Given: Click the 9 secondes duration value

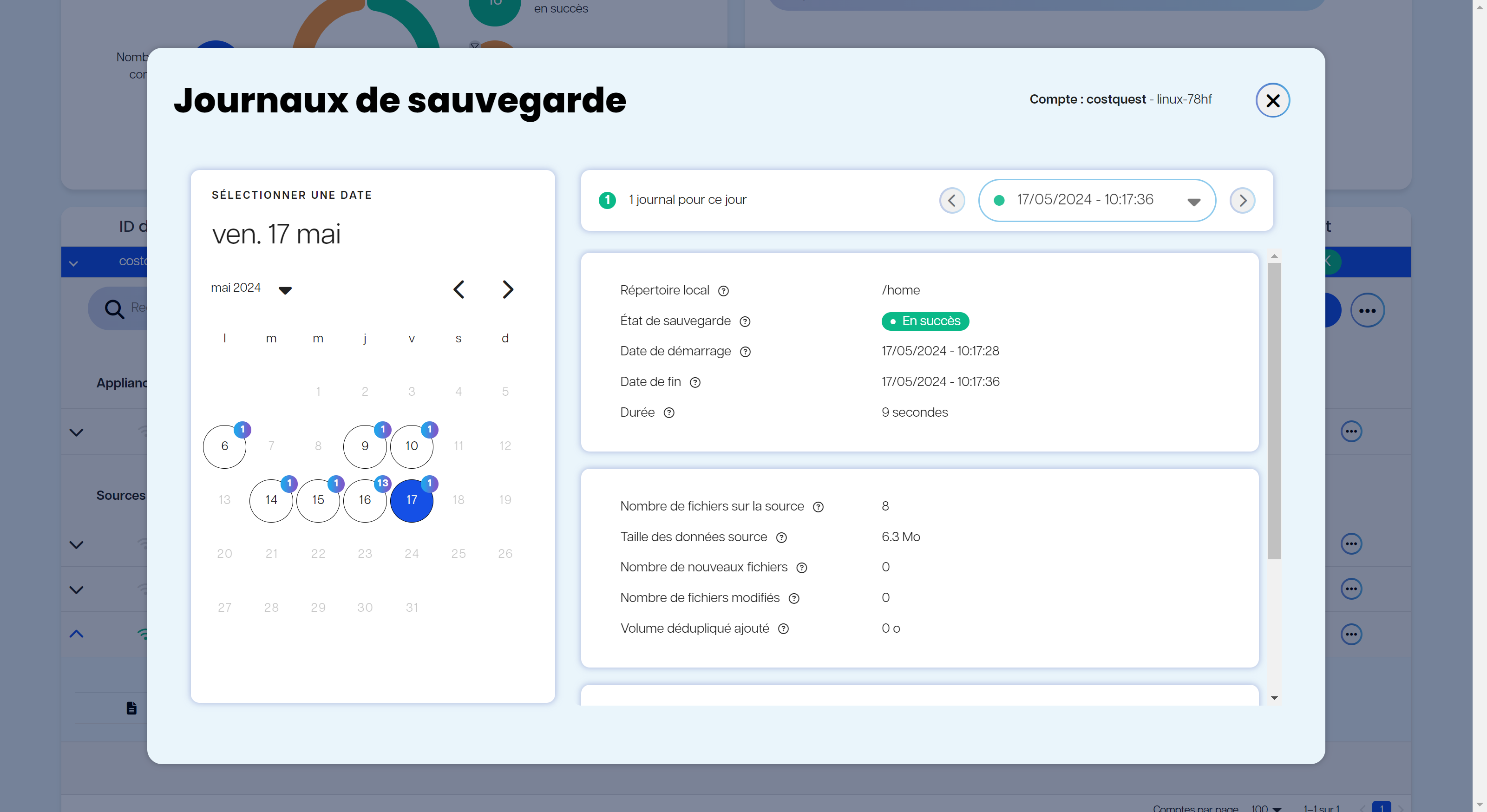Looking at the screenshot, I should [x=914, y=413].
